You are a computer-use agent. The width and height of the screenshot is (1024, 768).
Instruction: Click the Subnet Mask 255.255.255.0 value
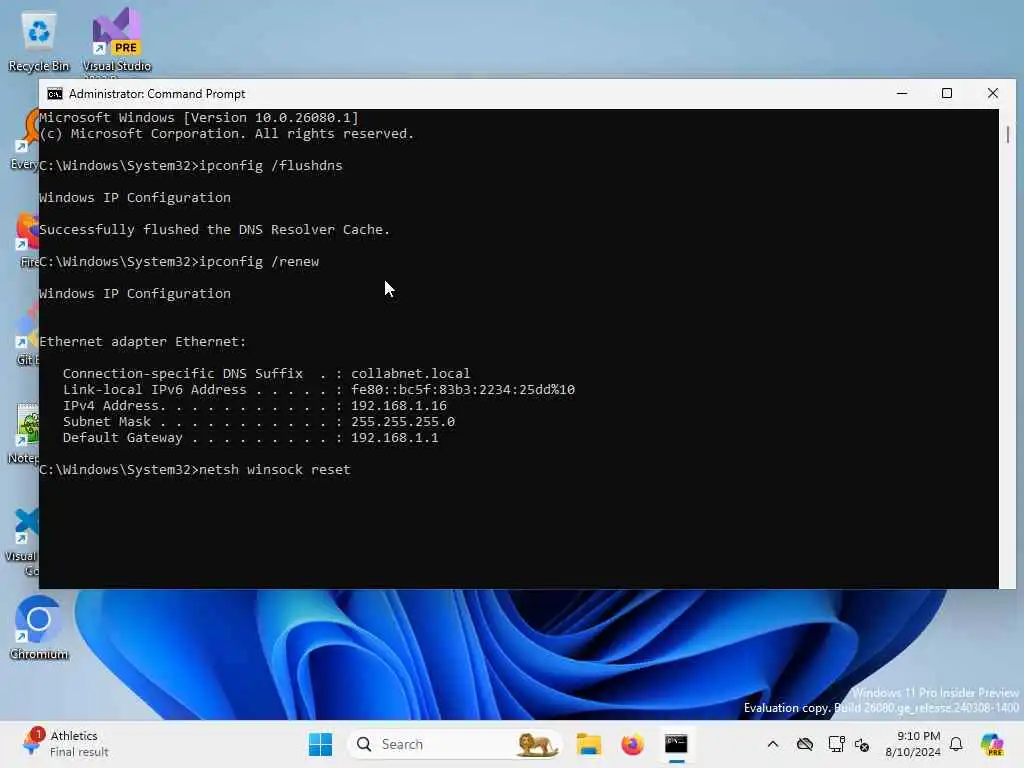pos(403,422)
